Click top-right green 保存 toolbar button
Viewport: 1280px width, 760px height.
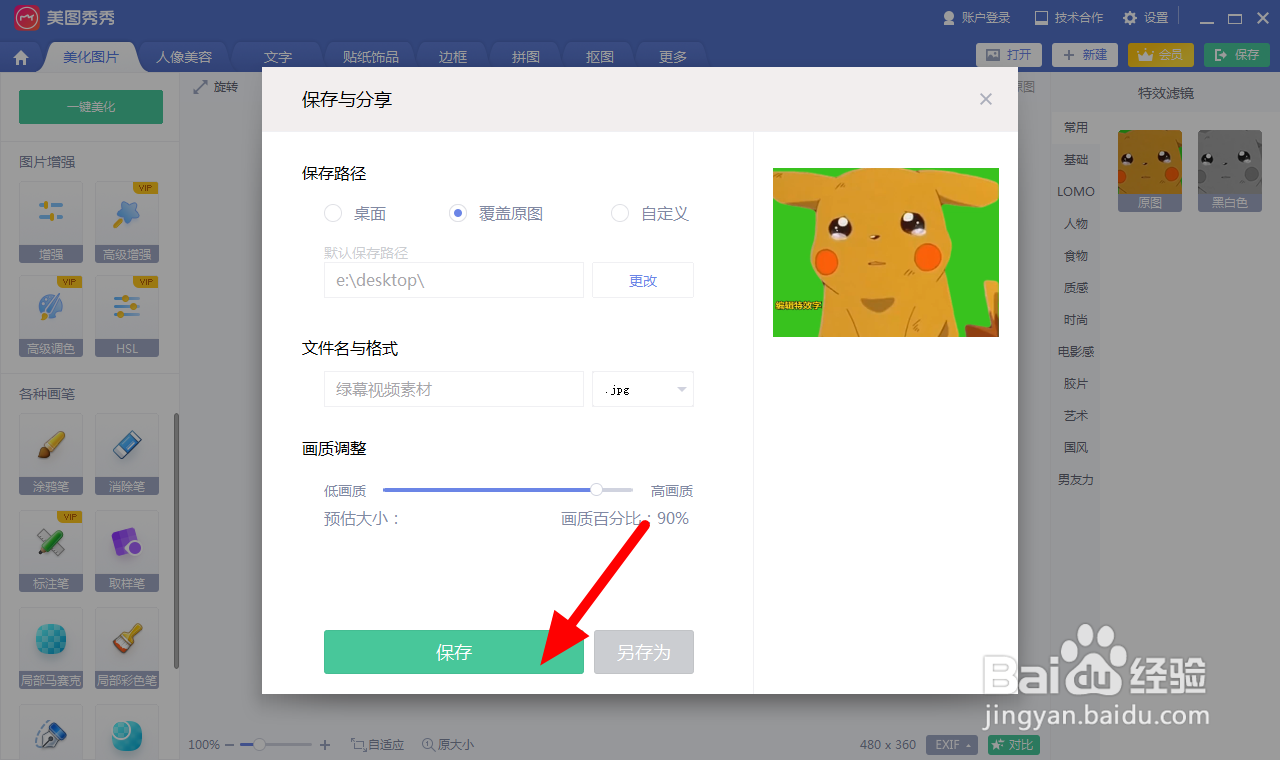pos(1237,55)
